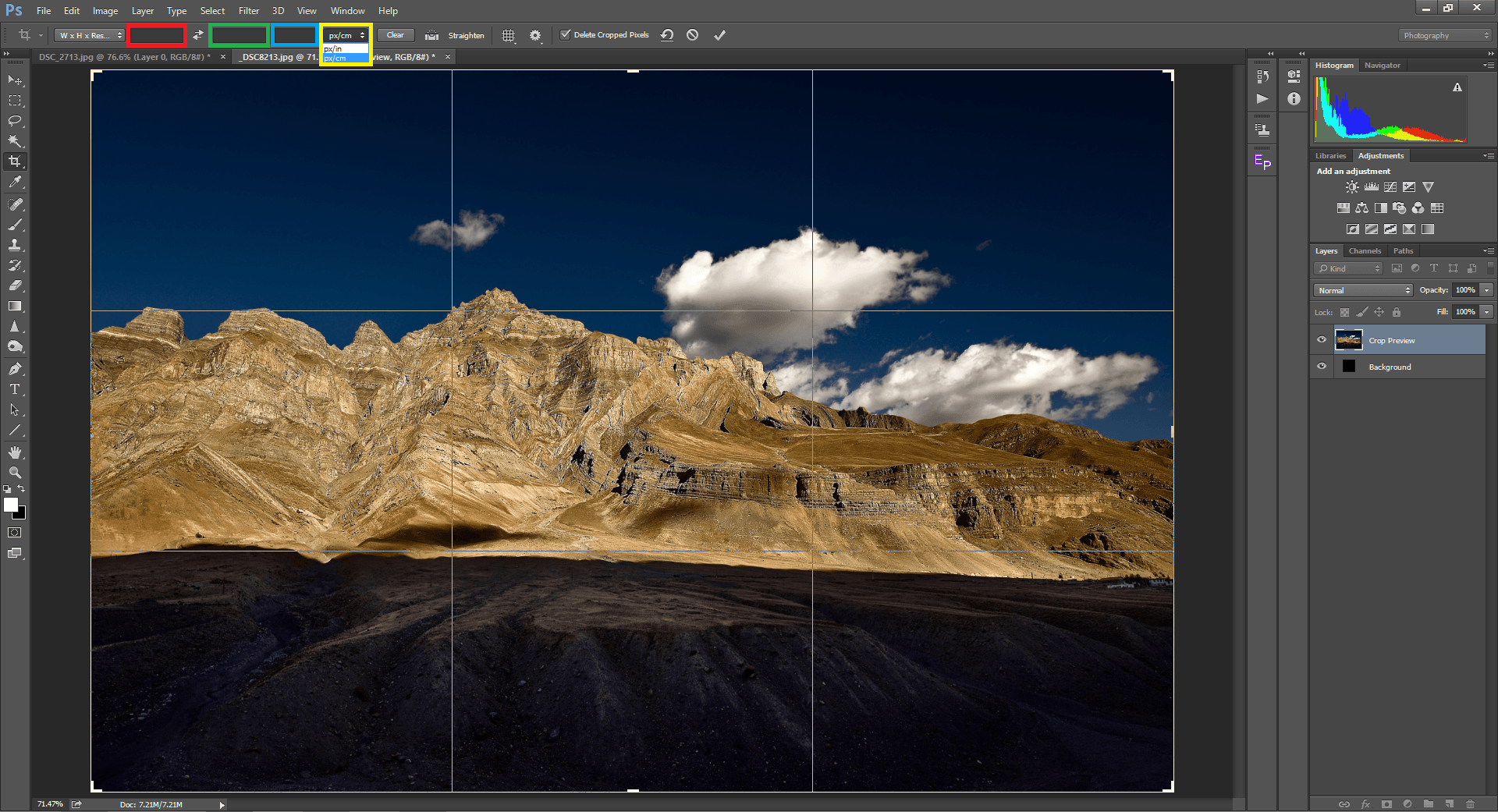Hide the Crop Preview layer
The height and width of the screenshot is (812, 1498).
(1322, 340)
